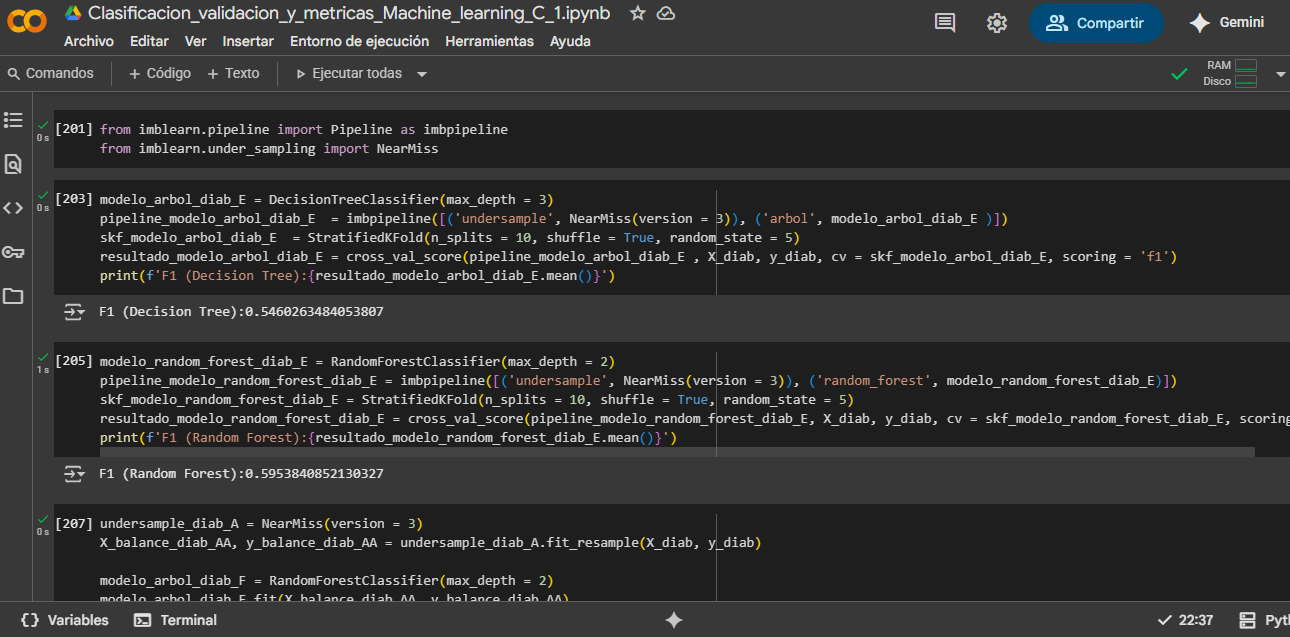
Task: Expand the runtime connection options dropdown arrow
Action: 1281,74
